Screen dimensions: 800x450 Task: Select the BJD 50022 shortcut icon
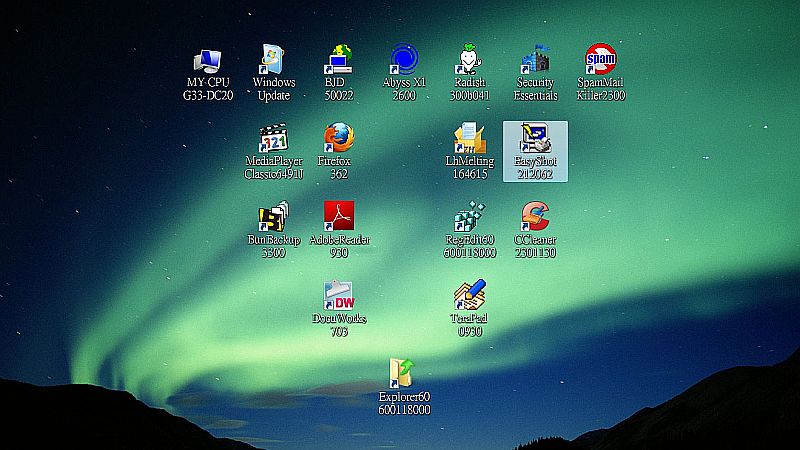point(339,61)
